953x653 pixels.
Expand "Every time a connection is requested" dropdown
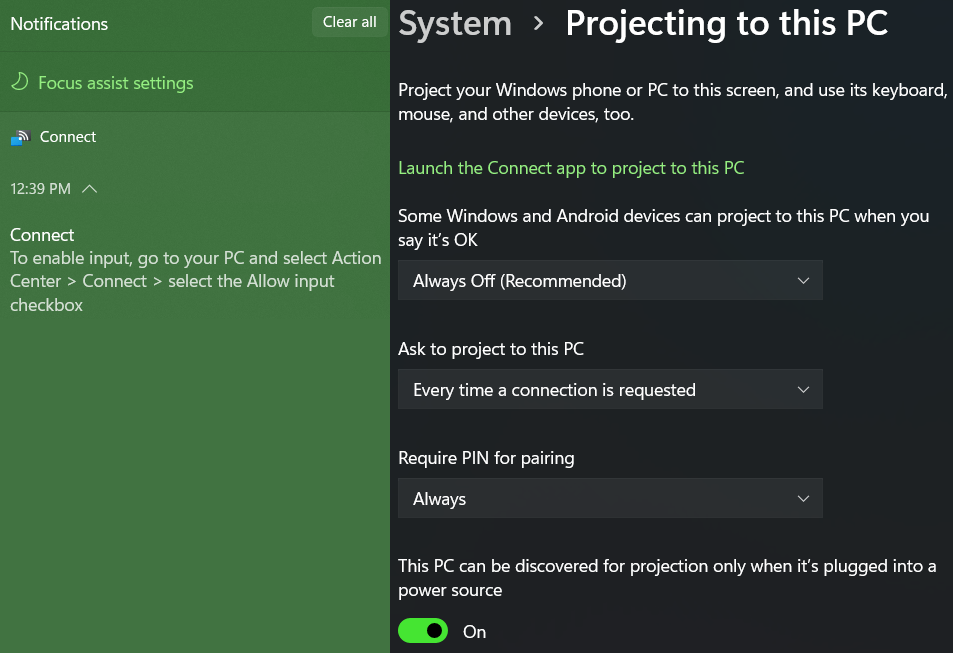pyautogui.click(x=610, y=390)
